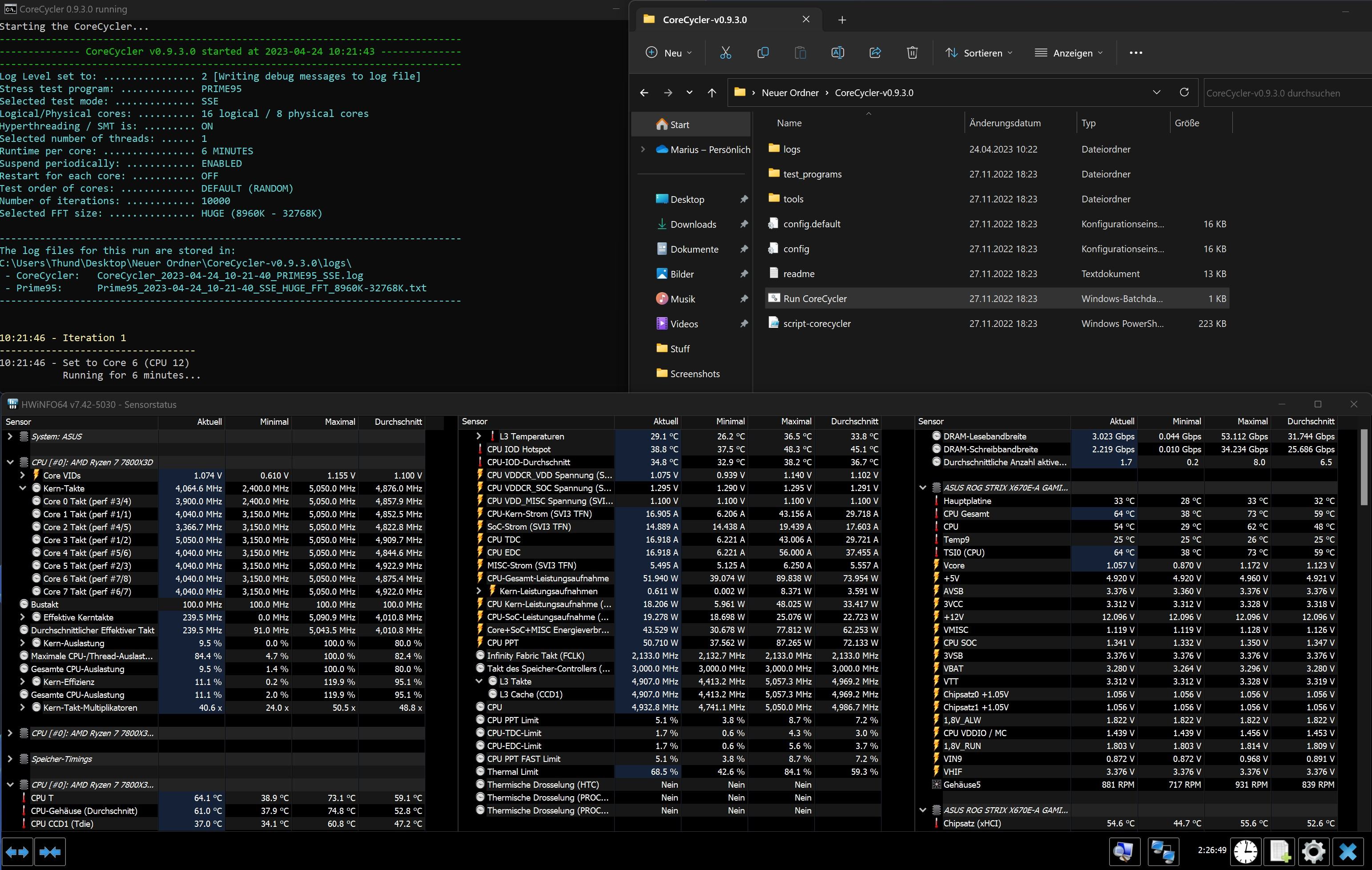Click the expand-layout arrows button in HWiNFO

coord(17,852)
